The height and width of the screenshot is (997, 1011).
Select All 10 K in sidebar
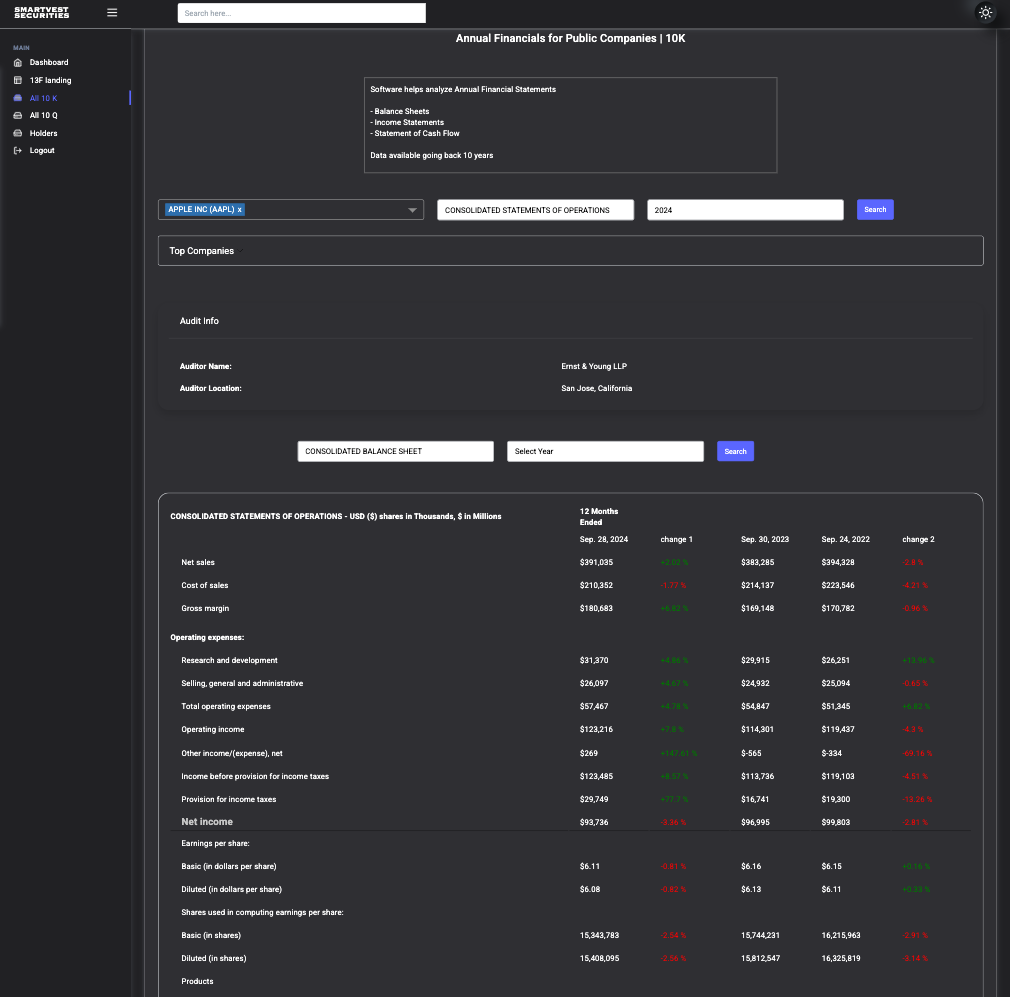click(43, 99)
